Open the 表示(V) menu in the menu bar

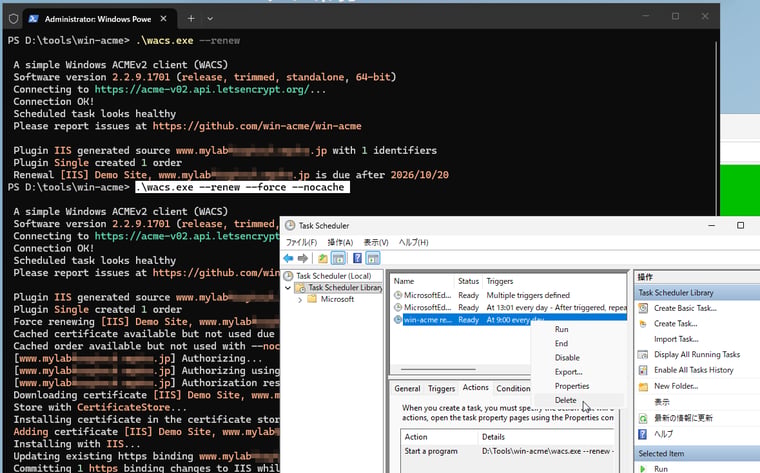(x=376, y=242)
